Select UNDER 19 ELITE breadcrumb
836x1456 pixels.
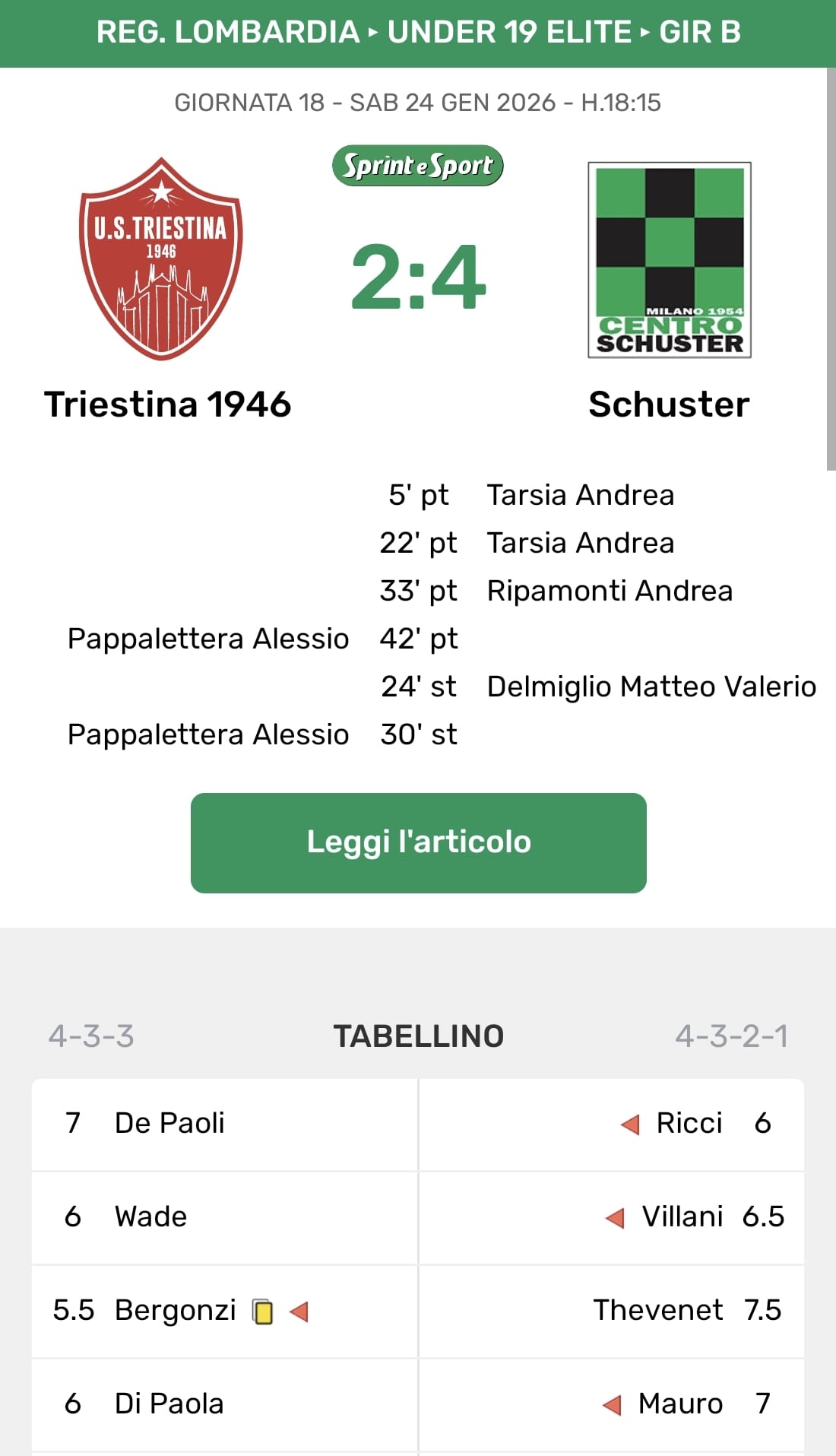(x=509, y=32)
